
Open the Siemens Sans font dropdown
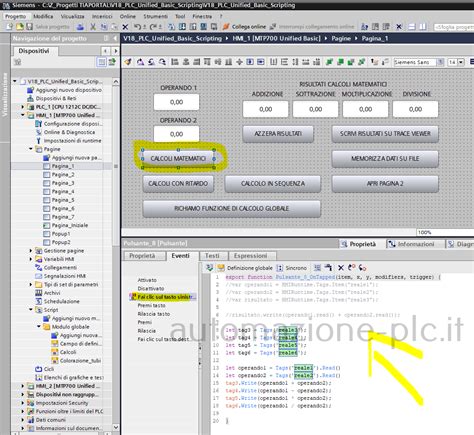click(x=440, y=62)
